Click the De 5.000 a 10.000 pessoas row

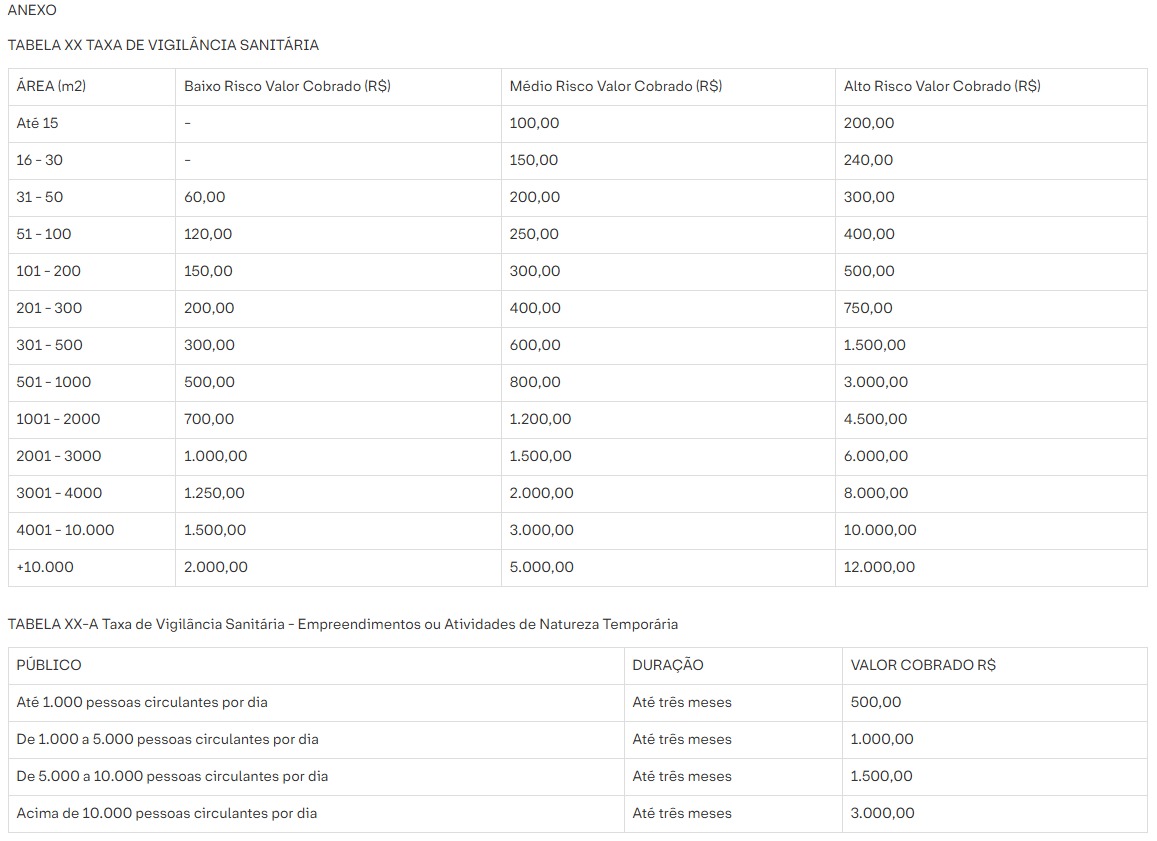pyautogui.click(x=172, y=776)
